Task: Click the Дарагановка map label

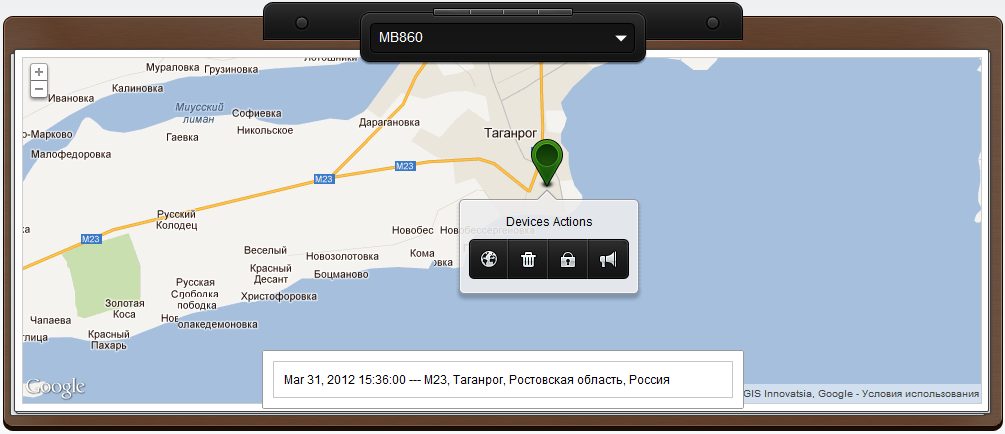Action: click(389, 122)
